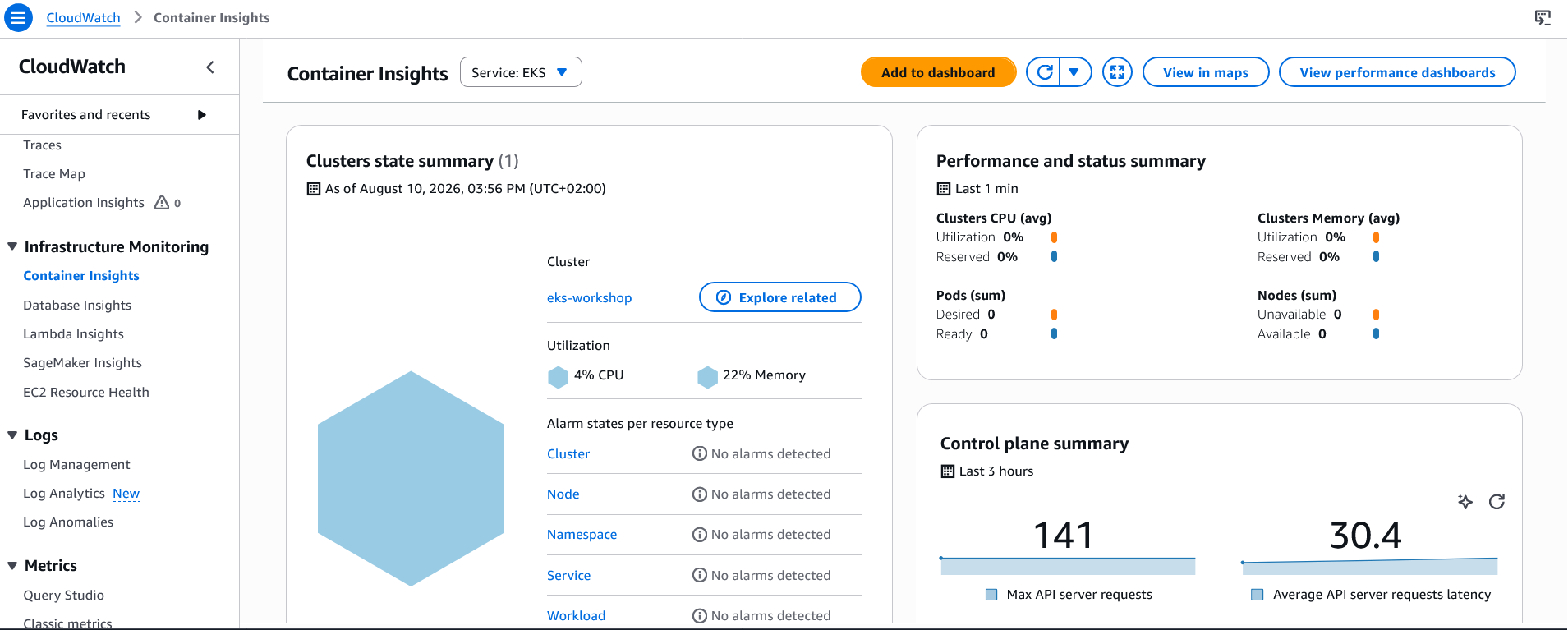The width and height of the screenshot is (1568, 630).
Task: Select Container Insights in the sidebar
Action: pos(81,276)
